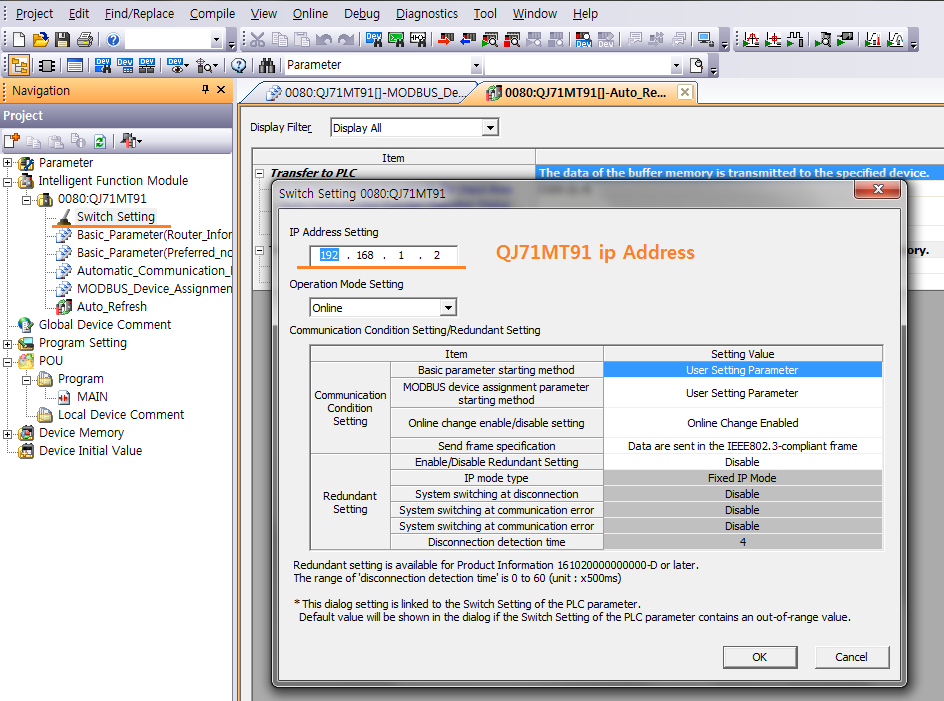Select Switch Setting in project tree
This screenshot has width=944, height=701.
(116, 217)
